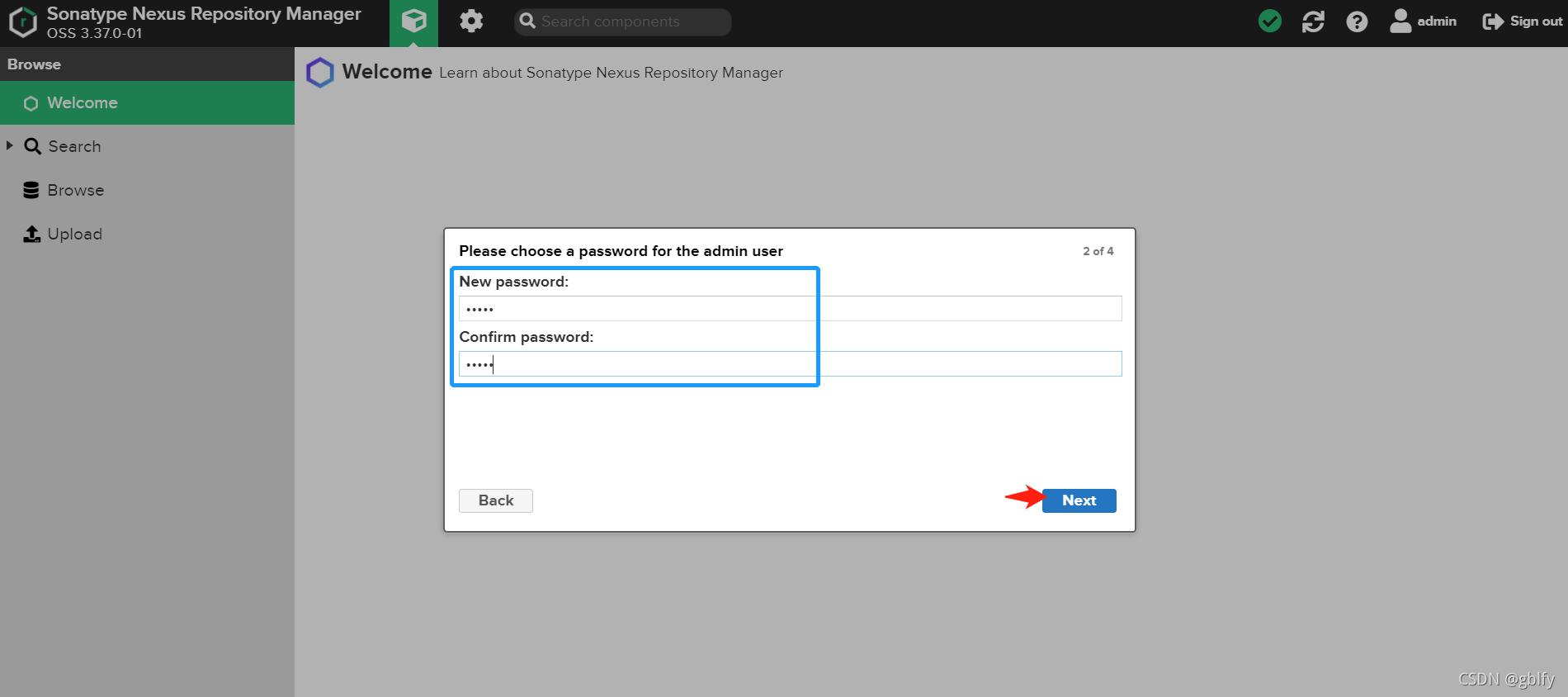Click the Welcome hexagon icon in page header
The height and width of the screenshot is (697, 1568).
click(320, 73)
